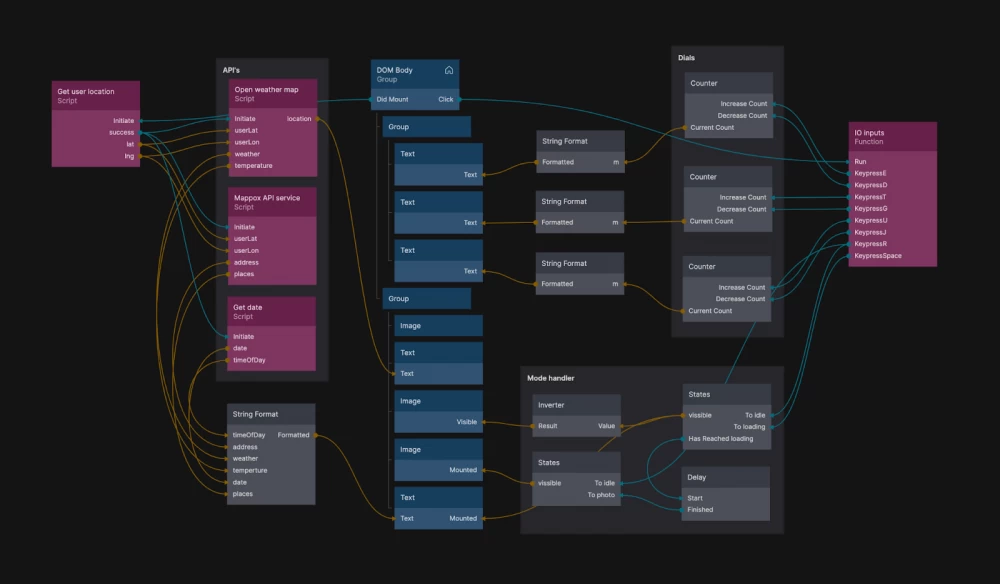Click the Finished port on Delay node

click(700, 510)
